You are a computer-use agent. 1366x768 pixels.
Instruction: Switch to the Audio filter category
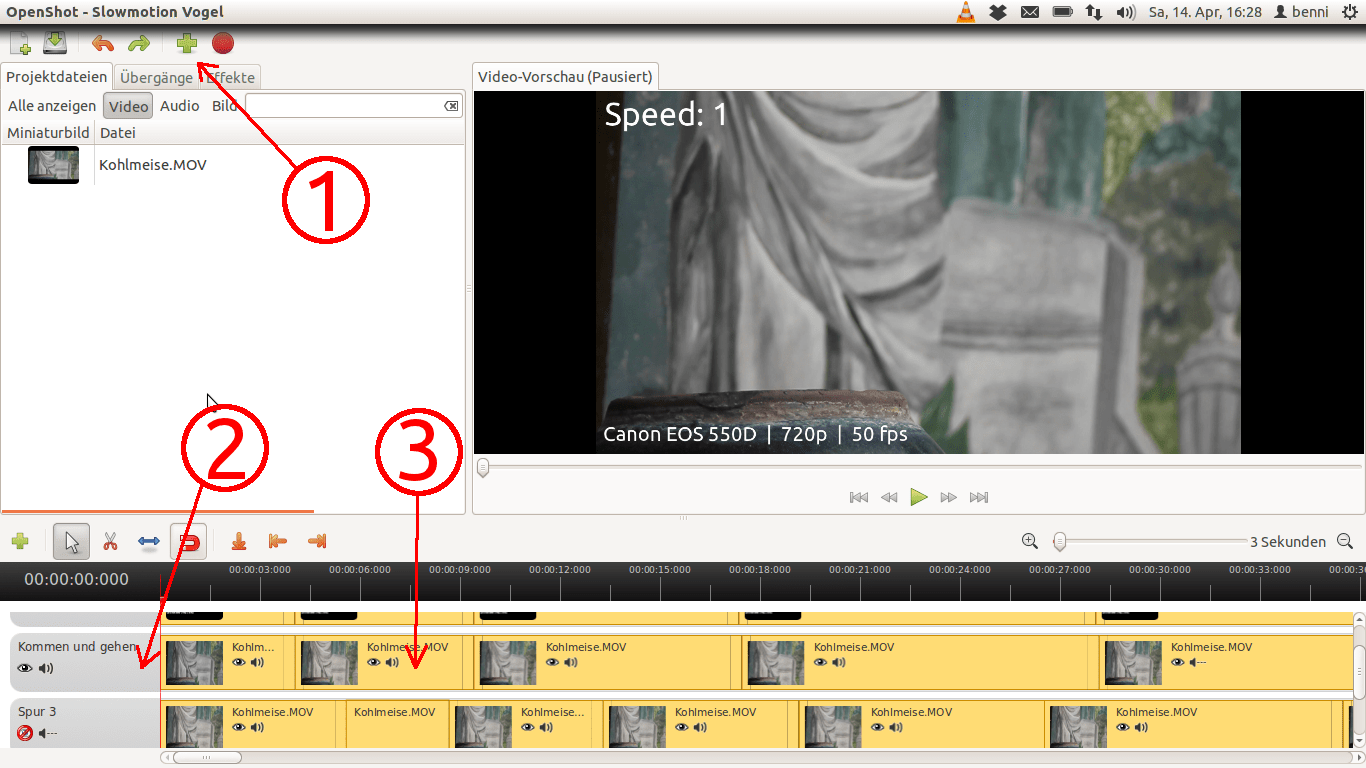179,105
